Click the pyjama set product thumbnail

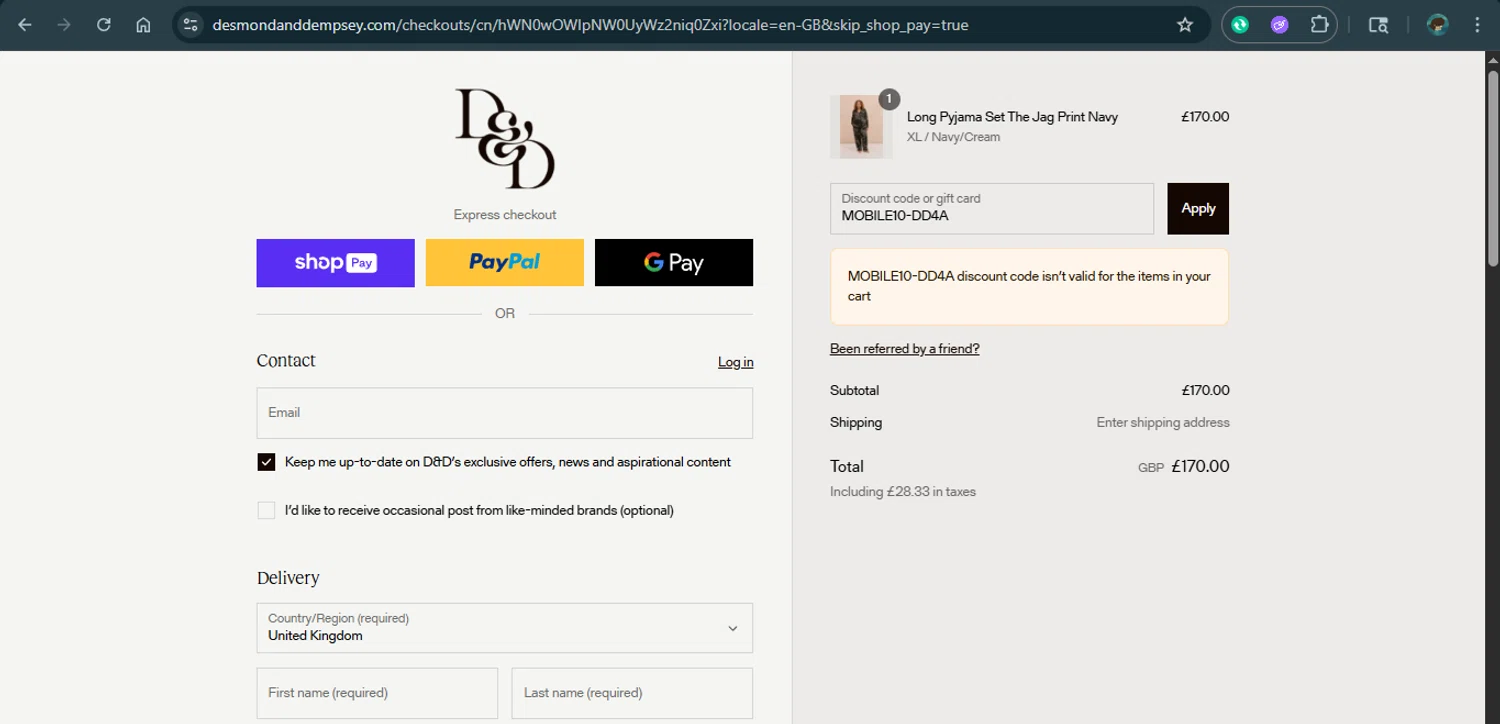[861, 127]
